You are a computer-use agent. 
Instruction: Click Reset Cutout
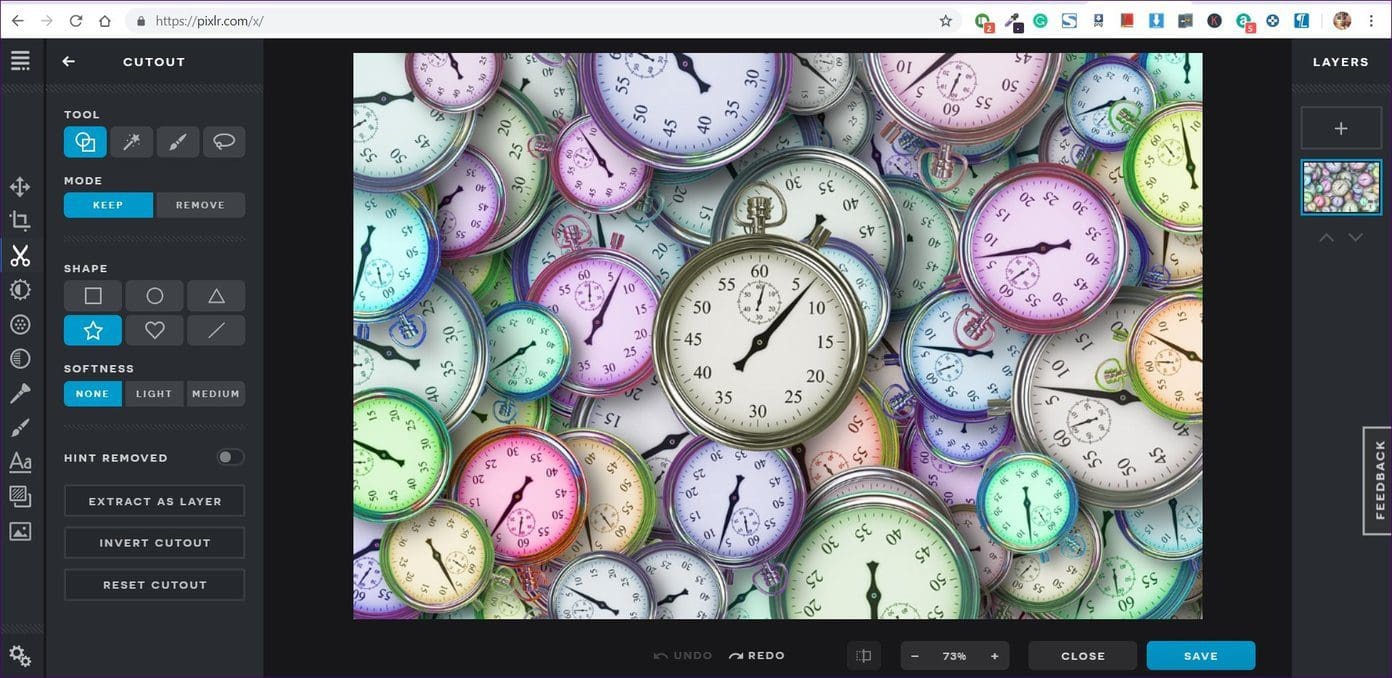[155, 585]
